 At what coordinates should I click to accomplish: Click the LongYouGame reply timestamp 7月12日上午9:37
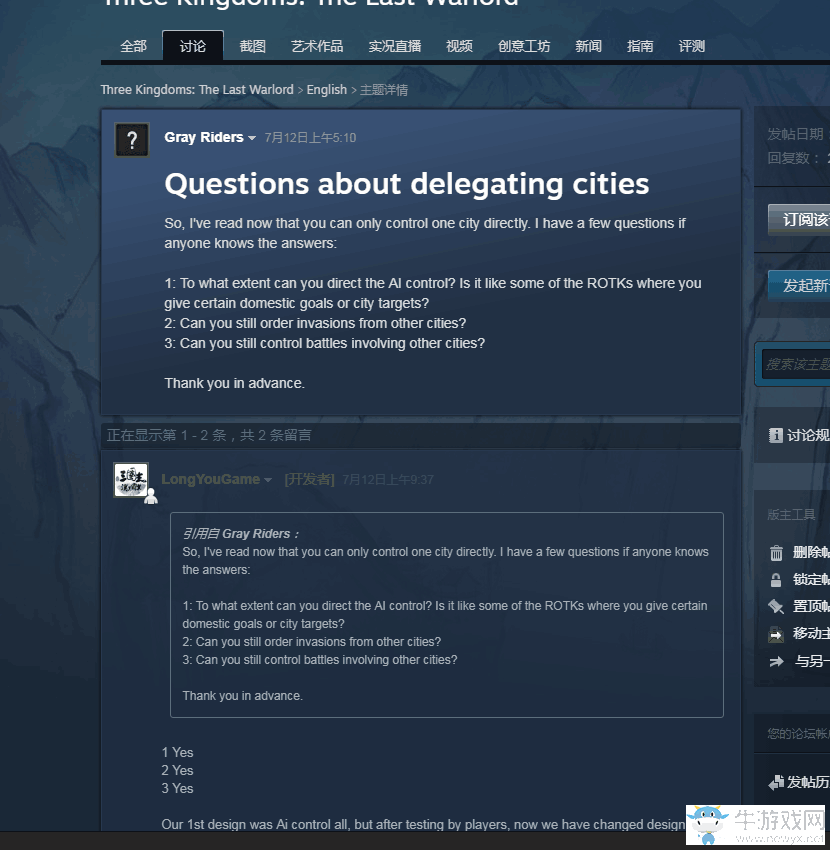[x=388, y=480]
